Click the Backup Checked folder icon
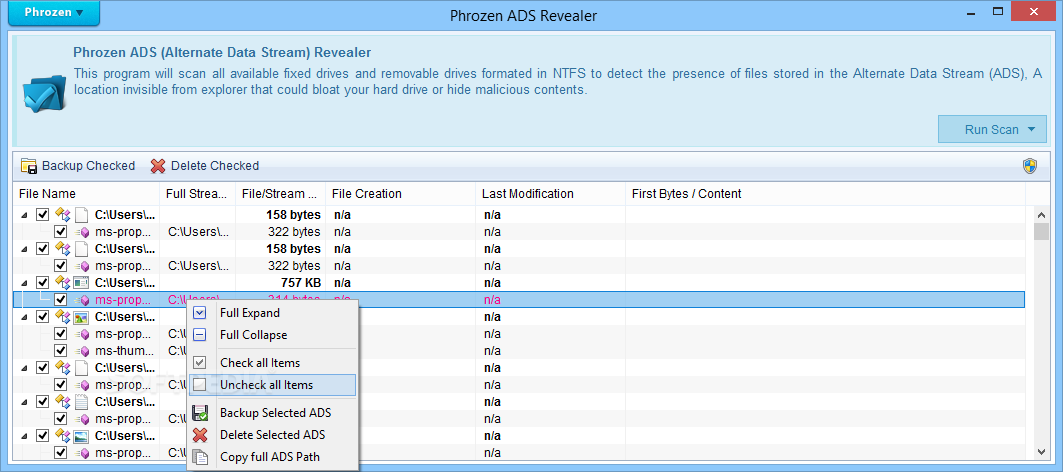Image resolution: width=1063 pixels, height=472 pixels. tap(28, 165)
